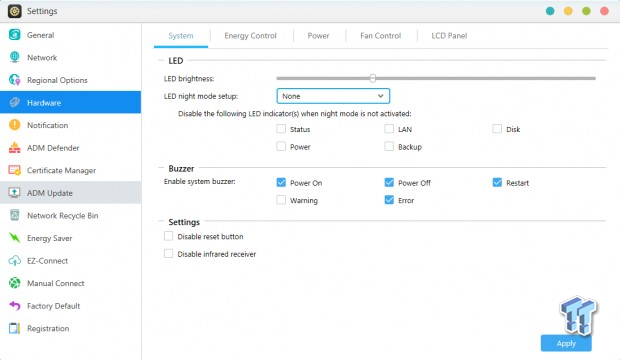
Task: Click the Certificate Manager icon
Action: [15, 170]
